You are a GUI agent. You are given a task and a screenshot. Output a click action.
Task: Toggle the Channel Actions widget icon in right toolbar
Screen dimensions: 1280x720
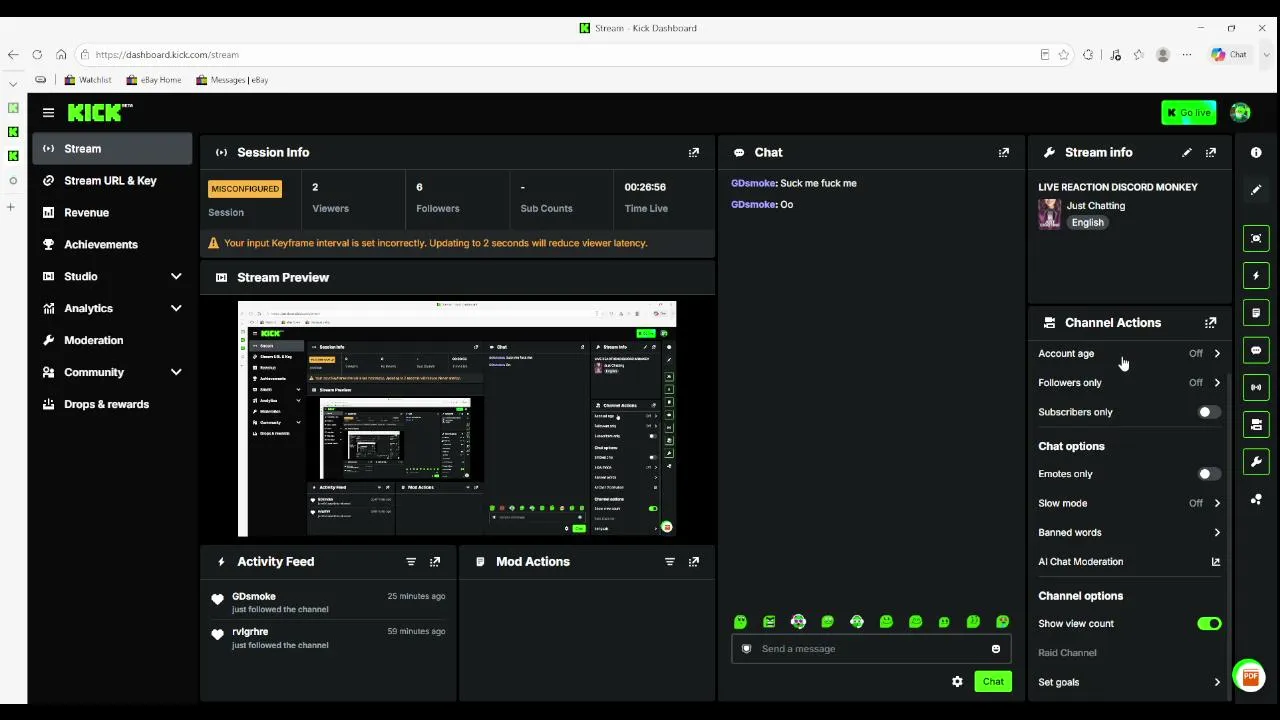tap(1256, 424)
